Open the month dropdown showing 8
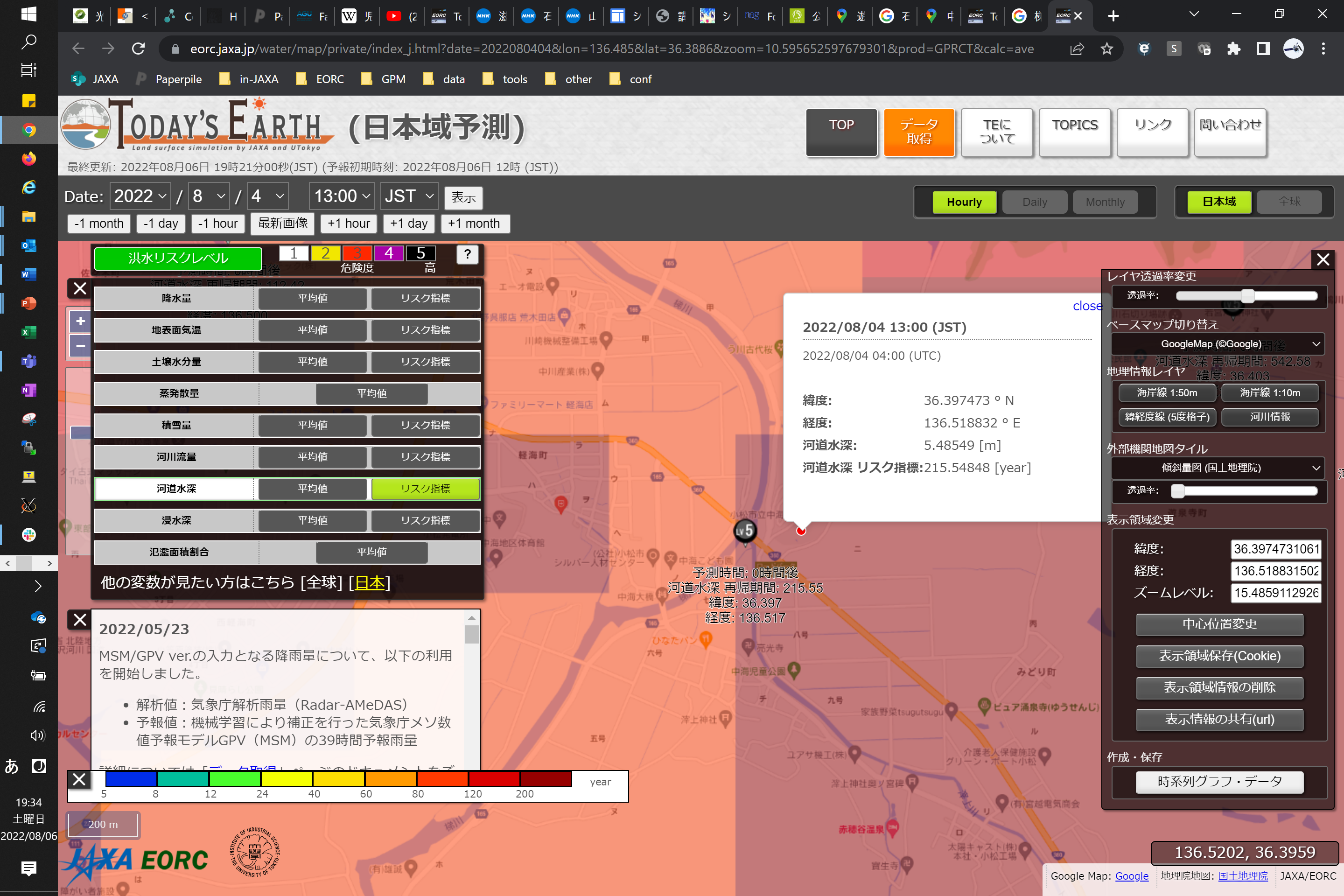The width and height of the screenshot is (1344, 896). point(210,196)
